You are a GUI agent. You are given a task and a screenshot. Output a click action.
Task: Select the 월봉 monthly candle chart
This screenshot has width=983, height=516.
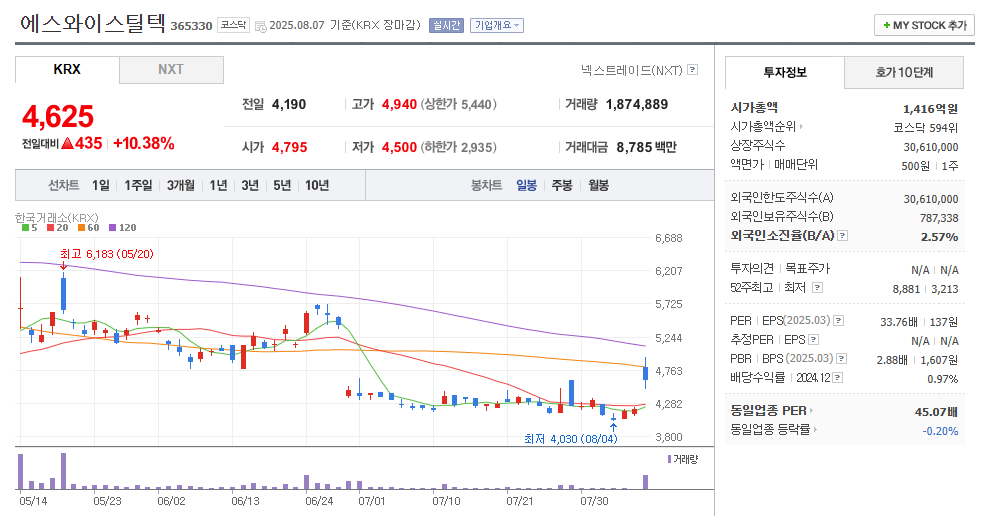tap(599, 186)
